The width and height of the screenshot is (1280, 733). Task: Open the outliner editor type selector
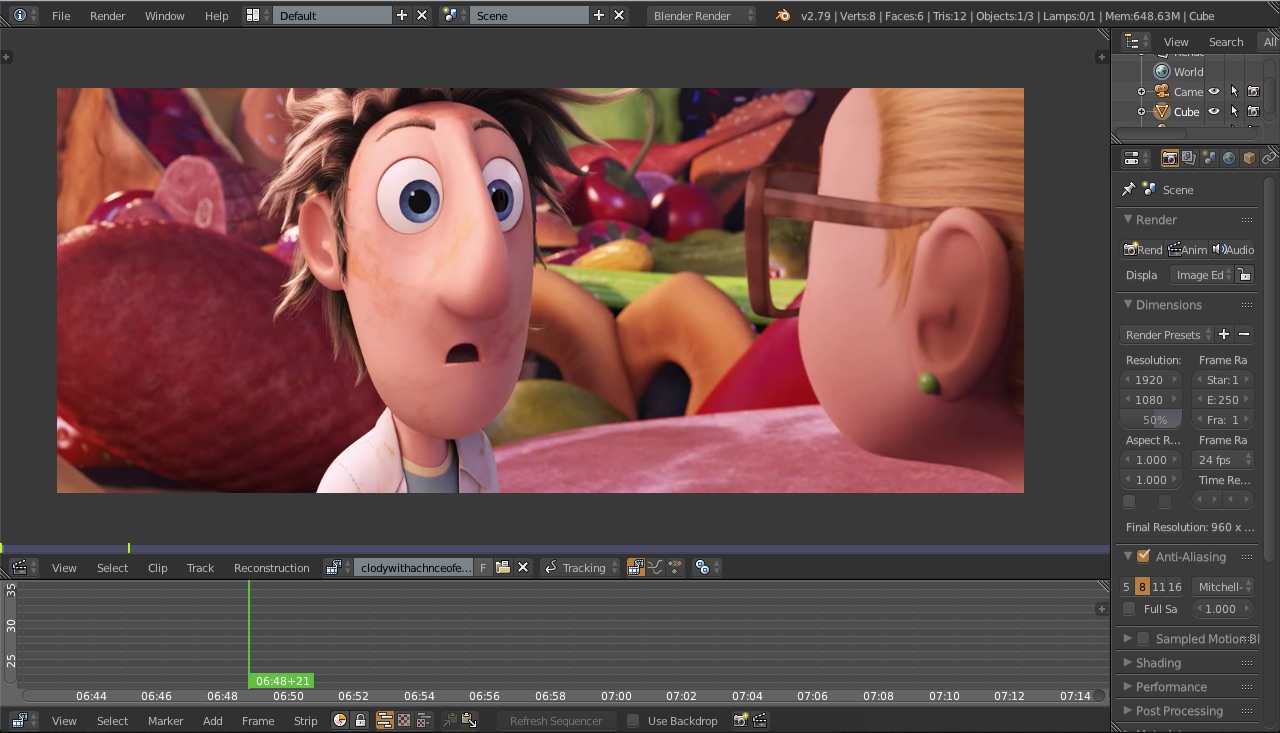1135,41
